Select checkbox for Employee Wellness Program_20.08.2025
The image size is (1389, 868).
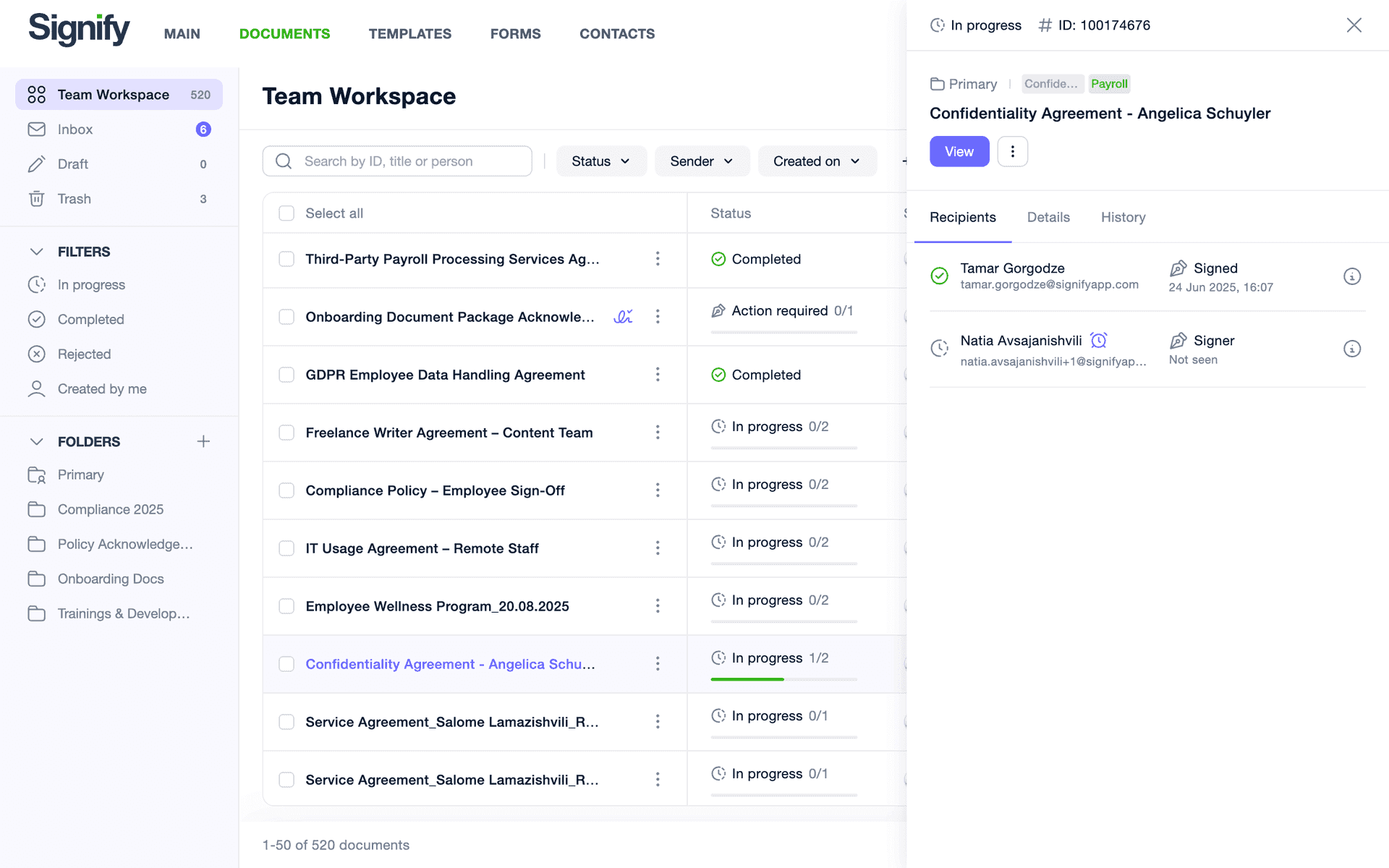[x=286, y=606]
